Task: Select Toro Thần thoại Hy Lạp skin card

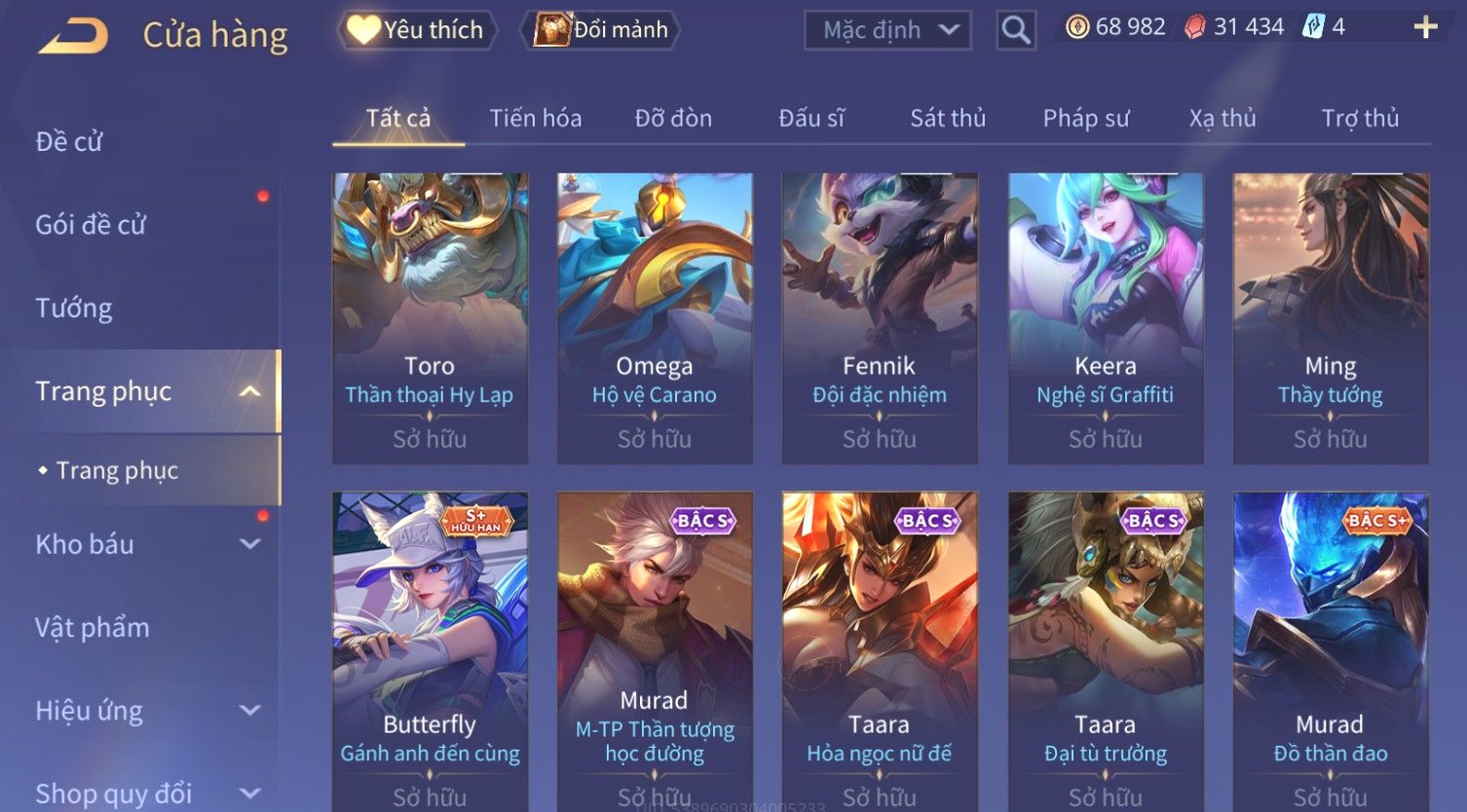Action: (430, 318)
